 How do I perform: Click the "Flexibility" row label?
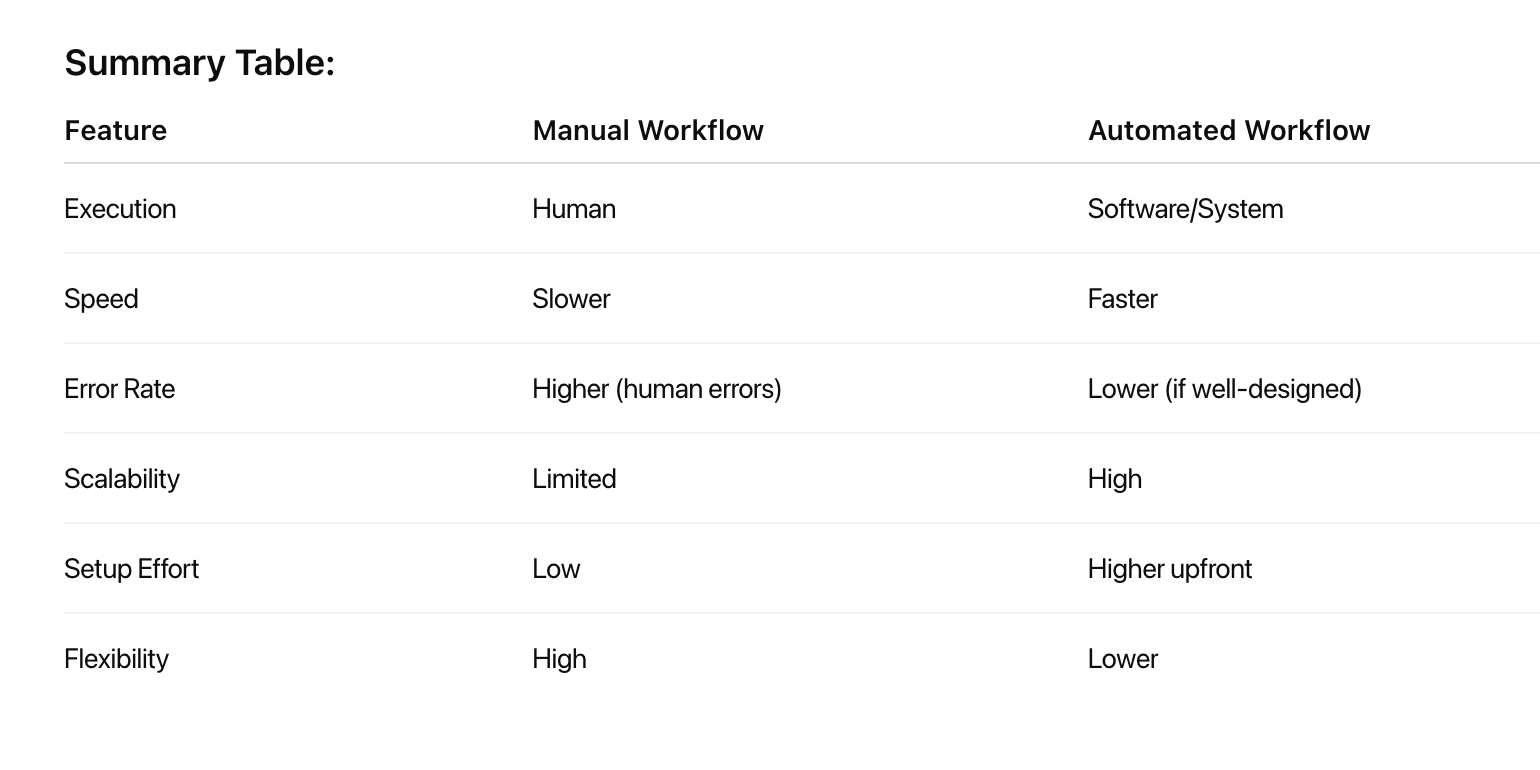(x=116, y=659)
